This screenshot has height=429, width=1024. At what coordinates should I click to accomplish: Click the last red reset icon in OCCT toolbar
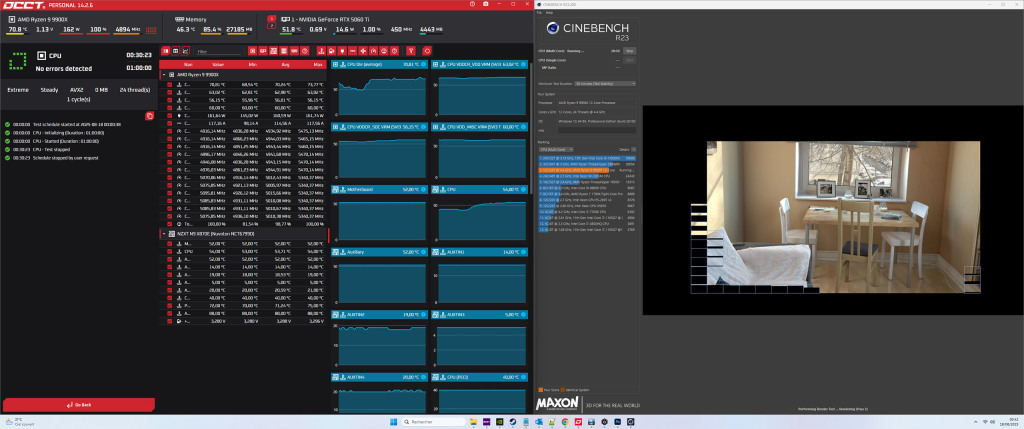pos(427,50)
